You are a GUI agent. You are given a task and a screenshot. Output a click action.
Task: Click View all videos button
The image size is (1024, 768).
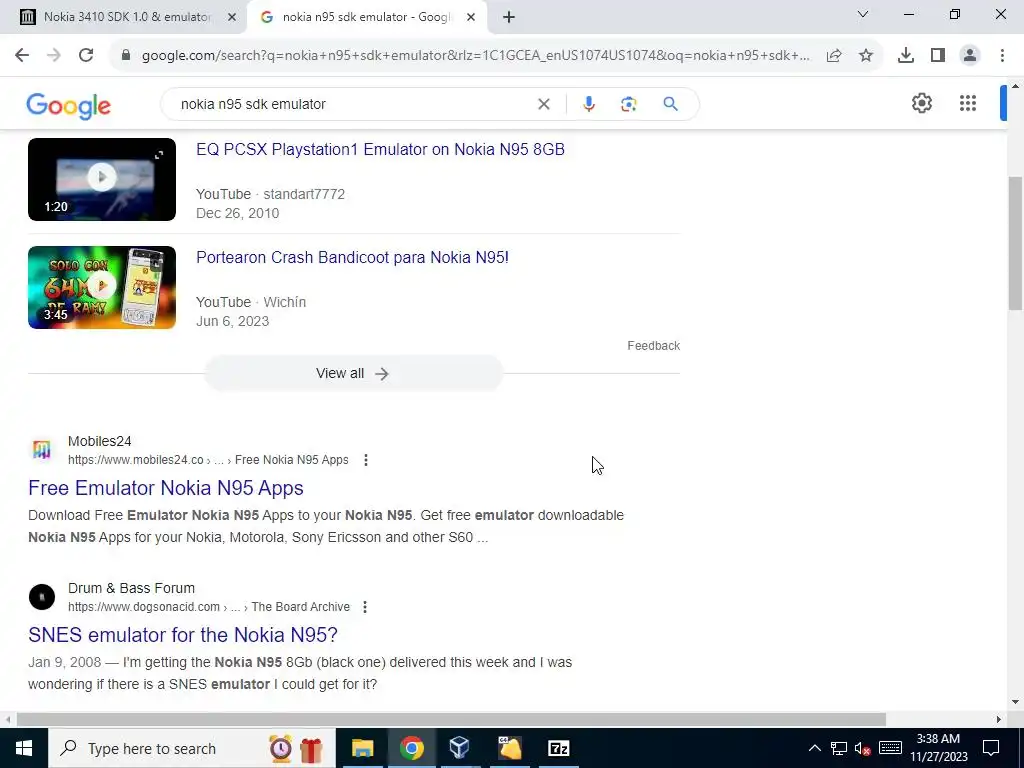(x=353, y=374)
